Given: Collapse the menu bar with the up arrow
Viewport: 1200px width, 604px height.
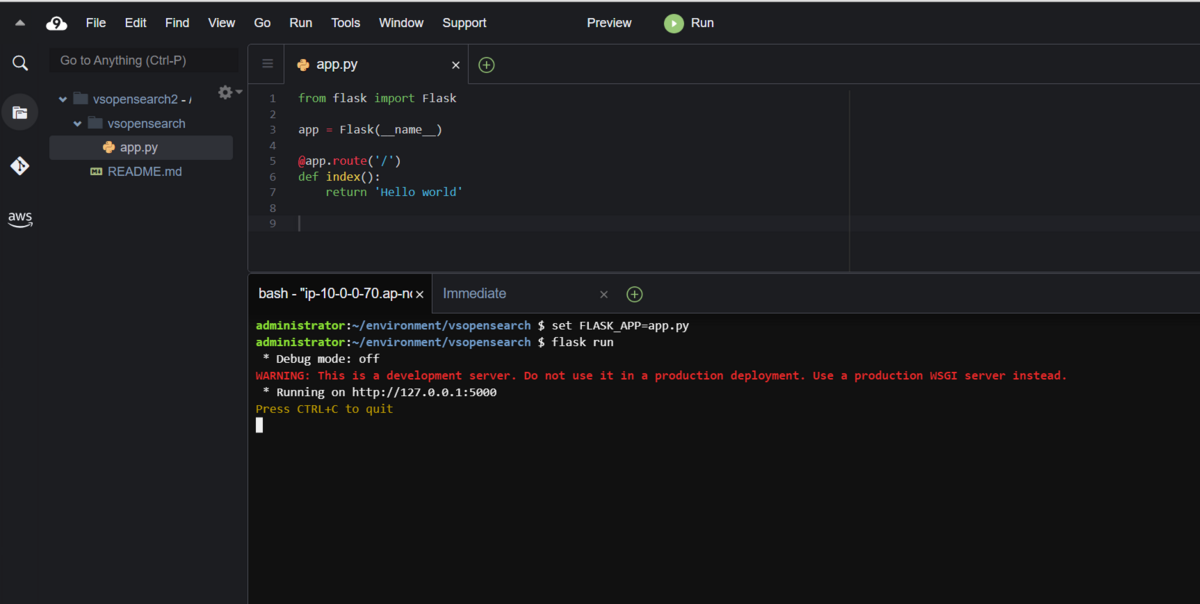Looking at the screenshot, I should (x=20, y=23).
